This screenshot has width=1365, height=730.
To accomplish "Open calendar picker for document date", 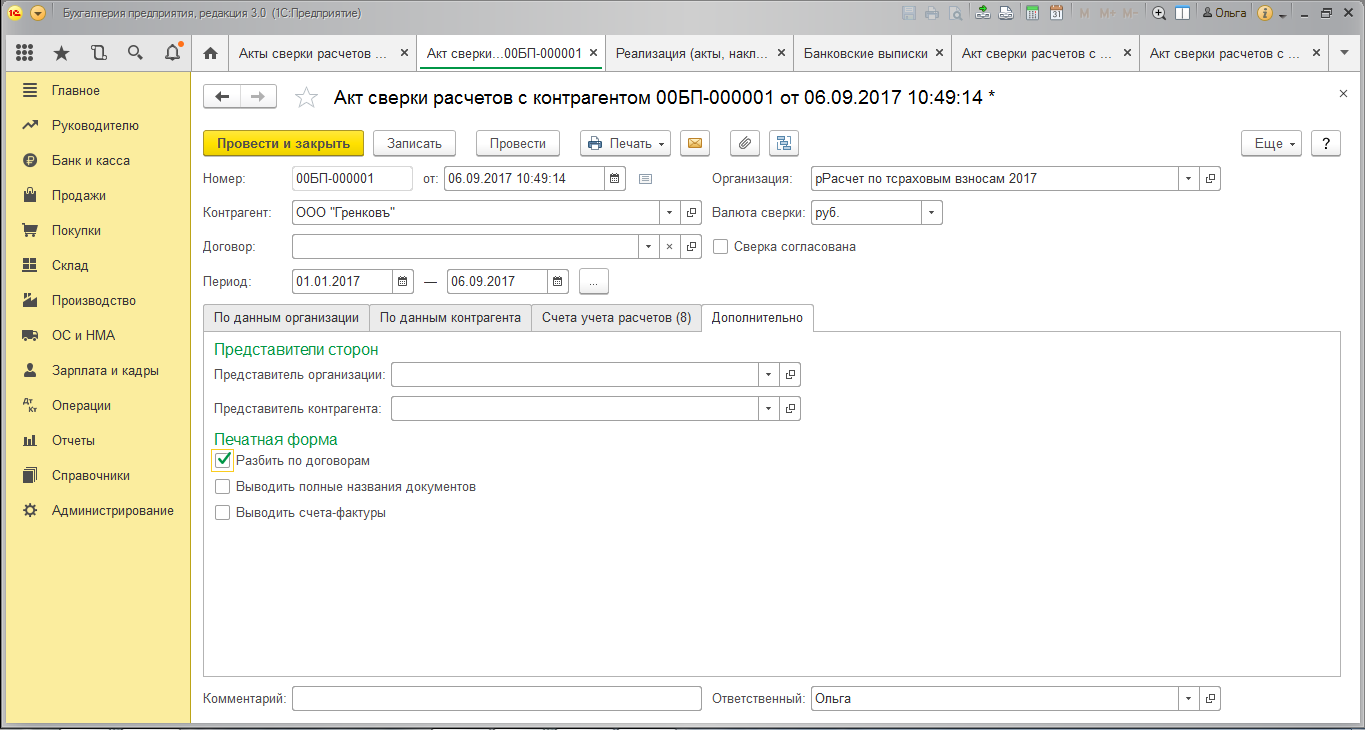I will (615, 179).
